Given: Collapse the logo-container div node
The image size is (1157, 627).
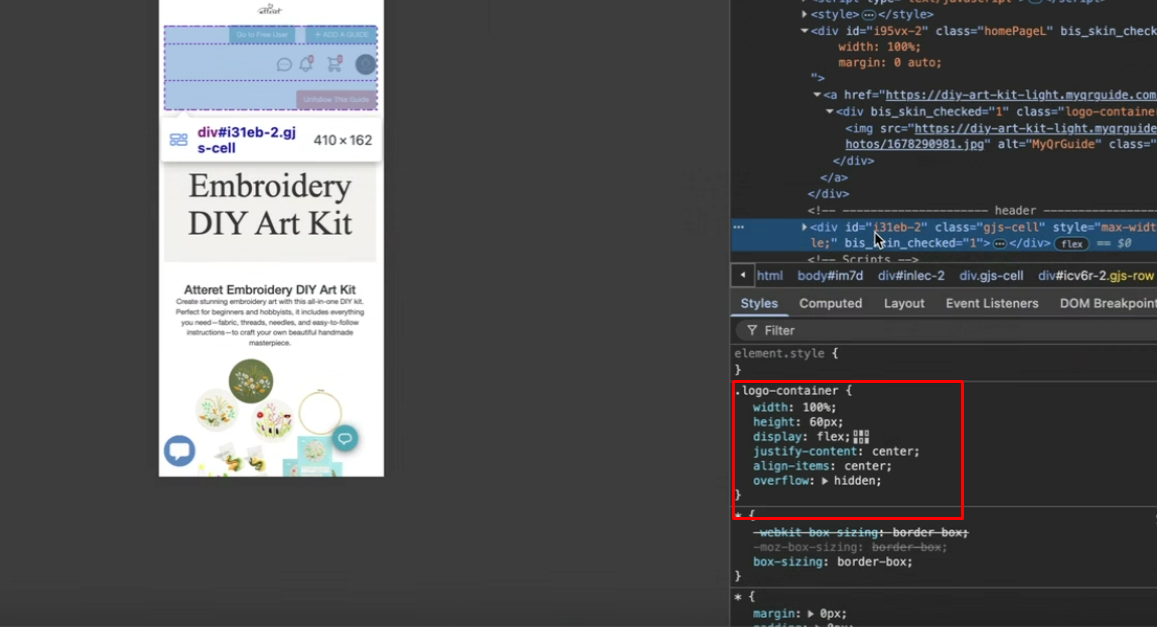Looking at the screenshot, I should (x=829, y=111).
